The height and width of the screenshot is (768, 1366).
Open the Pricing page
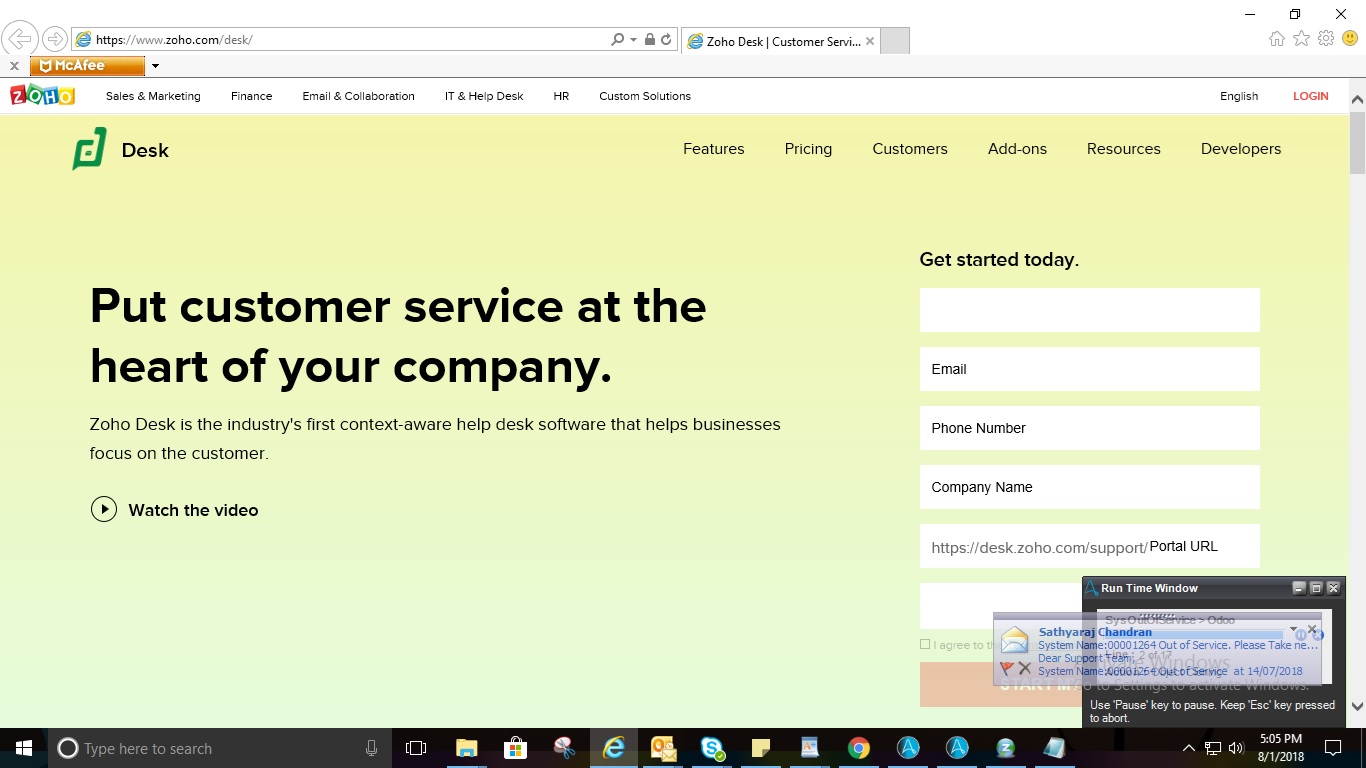coord(808,149)
